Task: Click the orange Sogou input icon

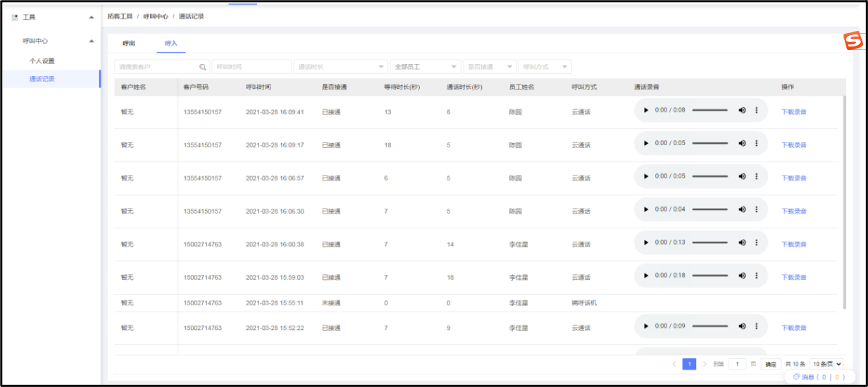Action: point(853,40)
